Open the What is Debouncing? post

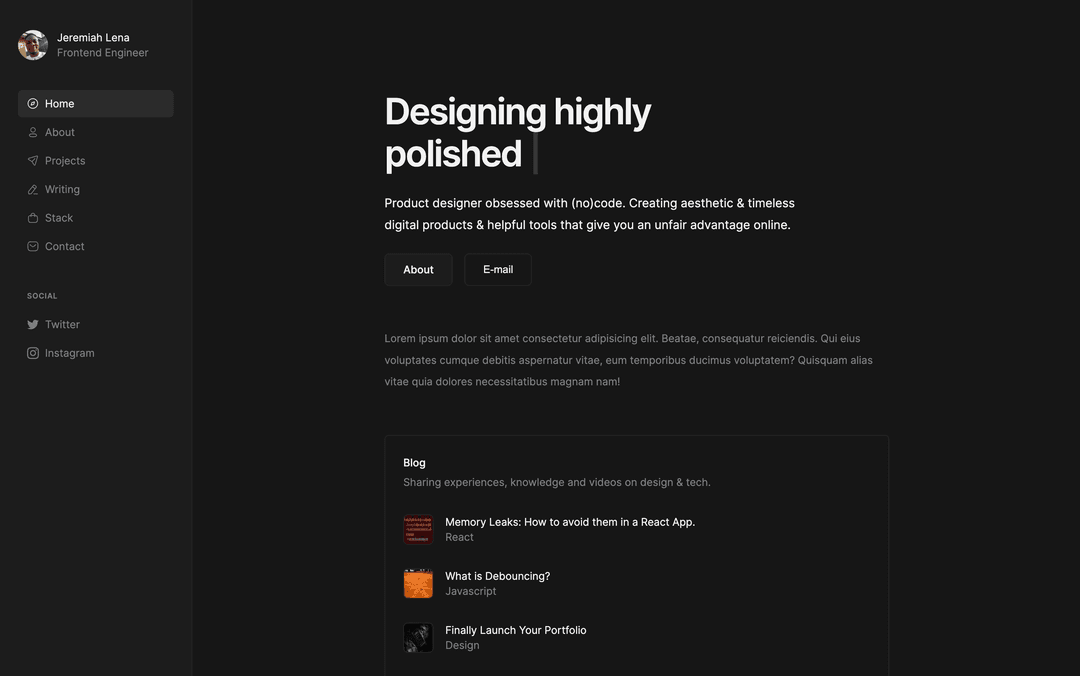point(497,576)
